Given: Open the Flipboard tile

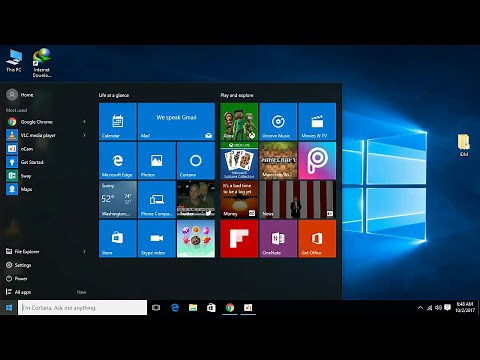Looking at the screenshot, I should pyautogui.click(x=239, y=238).
